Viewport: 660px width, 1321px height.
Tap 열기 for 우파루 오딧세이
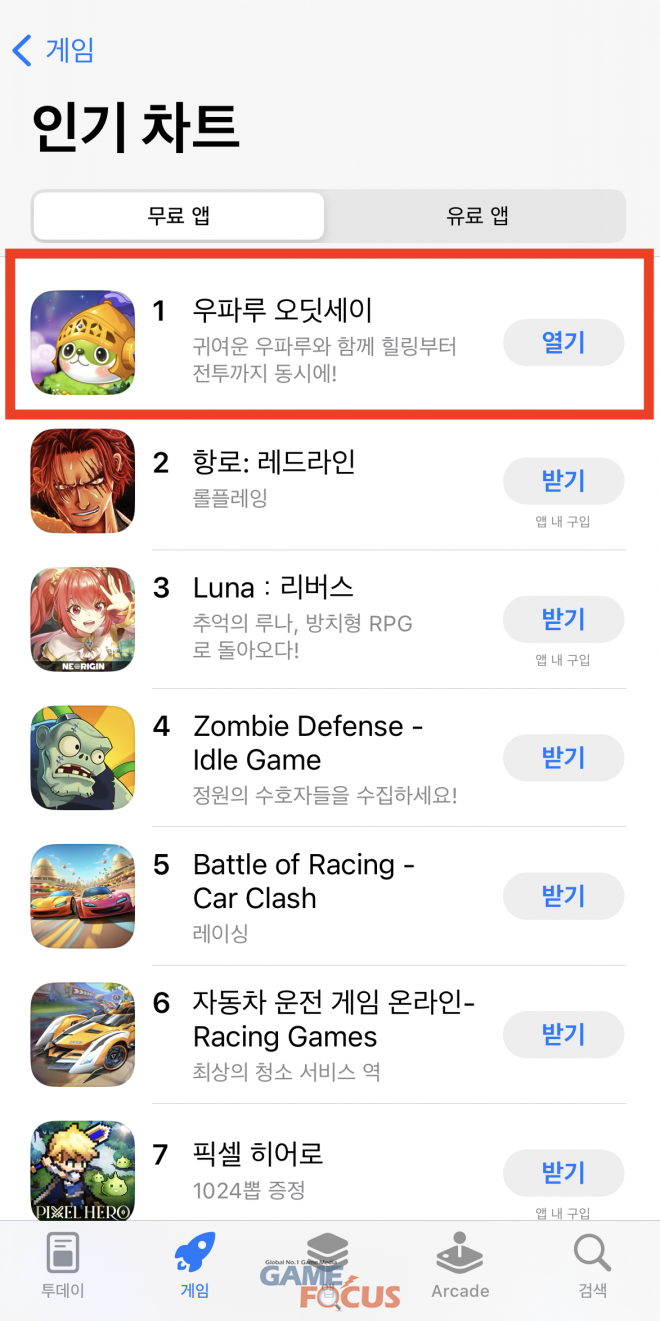[563, 343]
